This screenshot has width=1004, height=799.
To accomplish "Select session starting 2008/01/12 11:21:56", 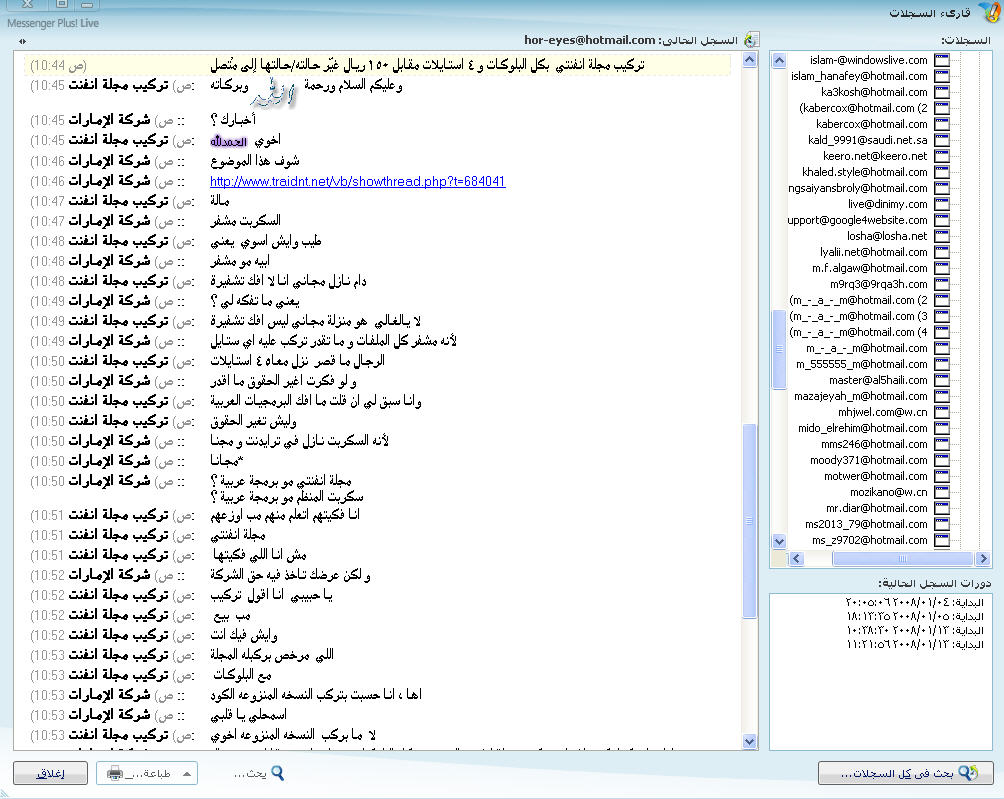I will click(900, 645).
